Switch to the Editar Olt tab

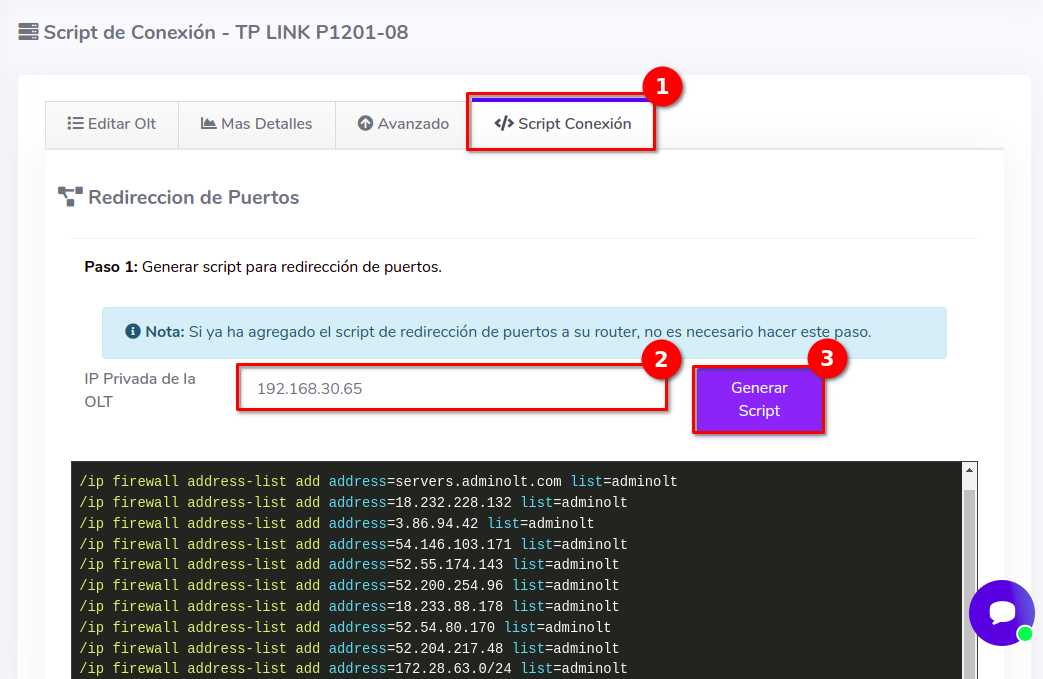tap(112, 124)
